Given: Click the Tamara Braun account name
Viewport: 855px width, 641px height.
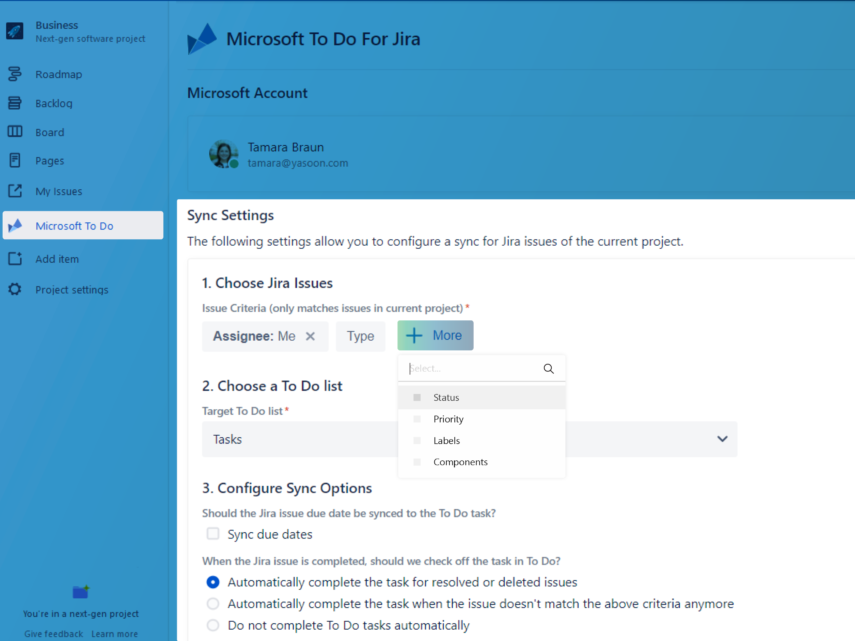Looking at the screenshot, I should point(286,147).
